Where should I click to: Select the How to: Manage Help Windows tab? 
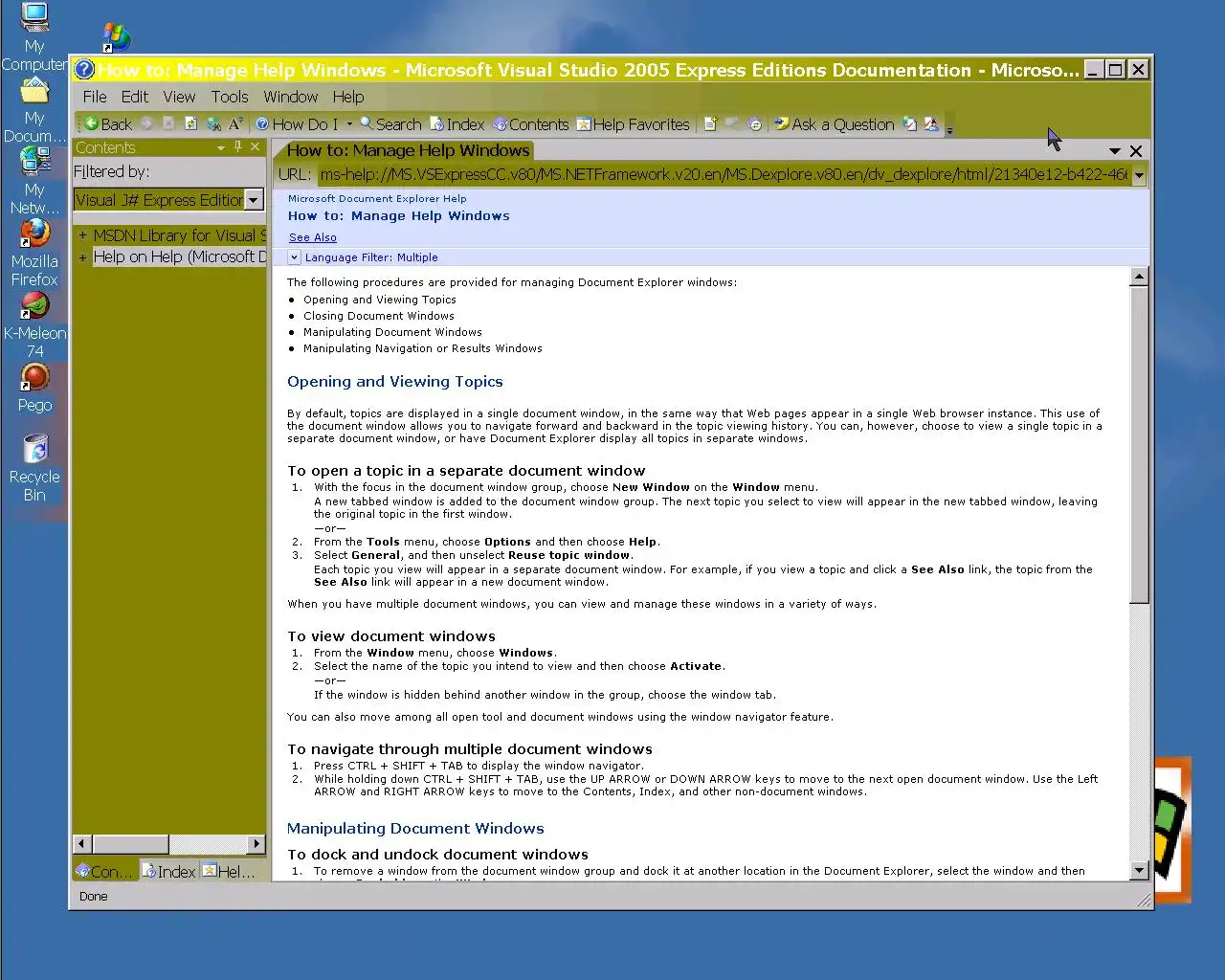point(408,150)
